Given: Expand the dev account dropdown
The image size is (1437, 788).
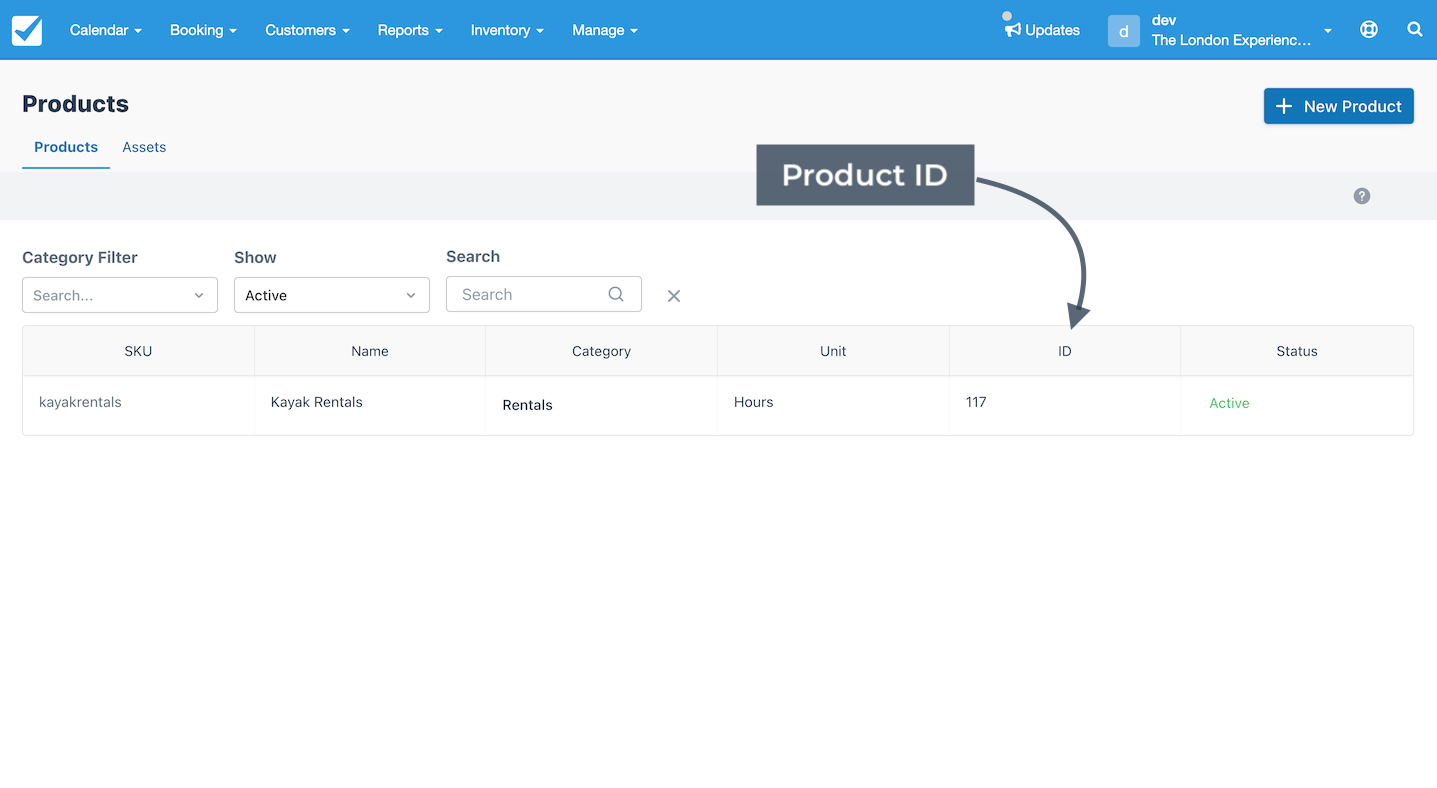Looking at the screenshot, I should [1328, 31].
